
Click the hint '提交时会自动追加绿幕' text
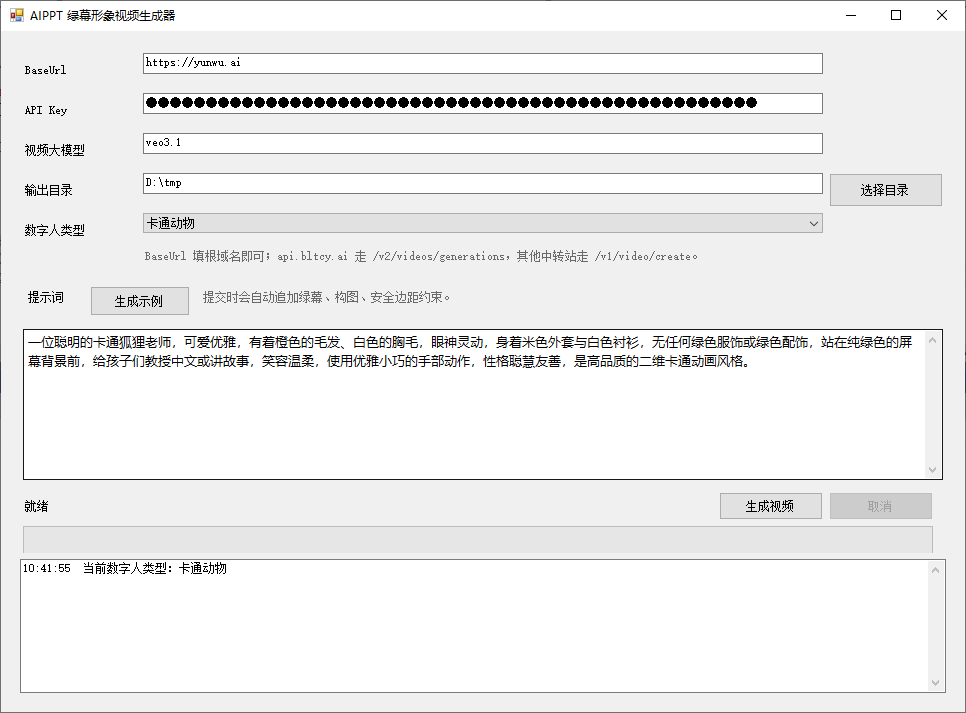[x=326, y=297]
